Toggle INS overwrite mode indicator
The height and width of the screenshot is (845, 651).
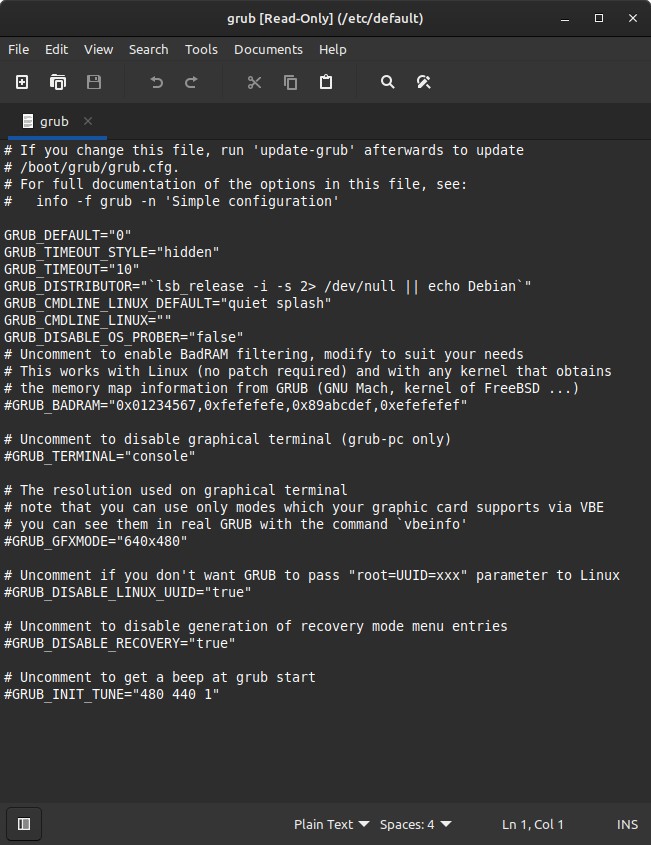[x=627, y=825]
